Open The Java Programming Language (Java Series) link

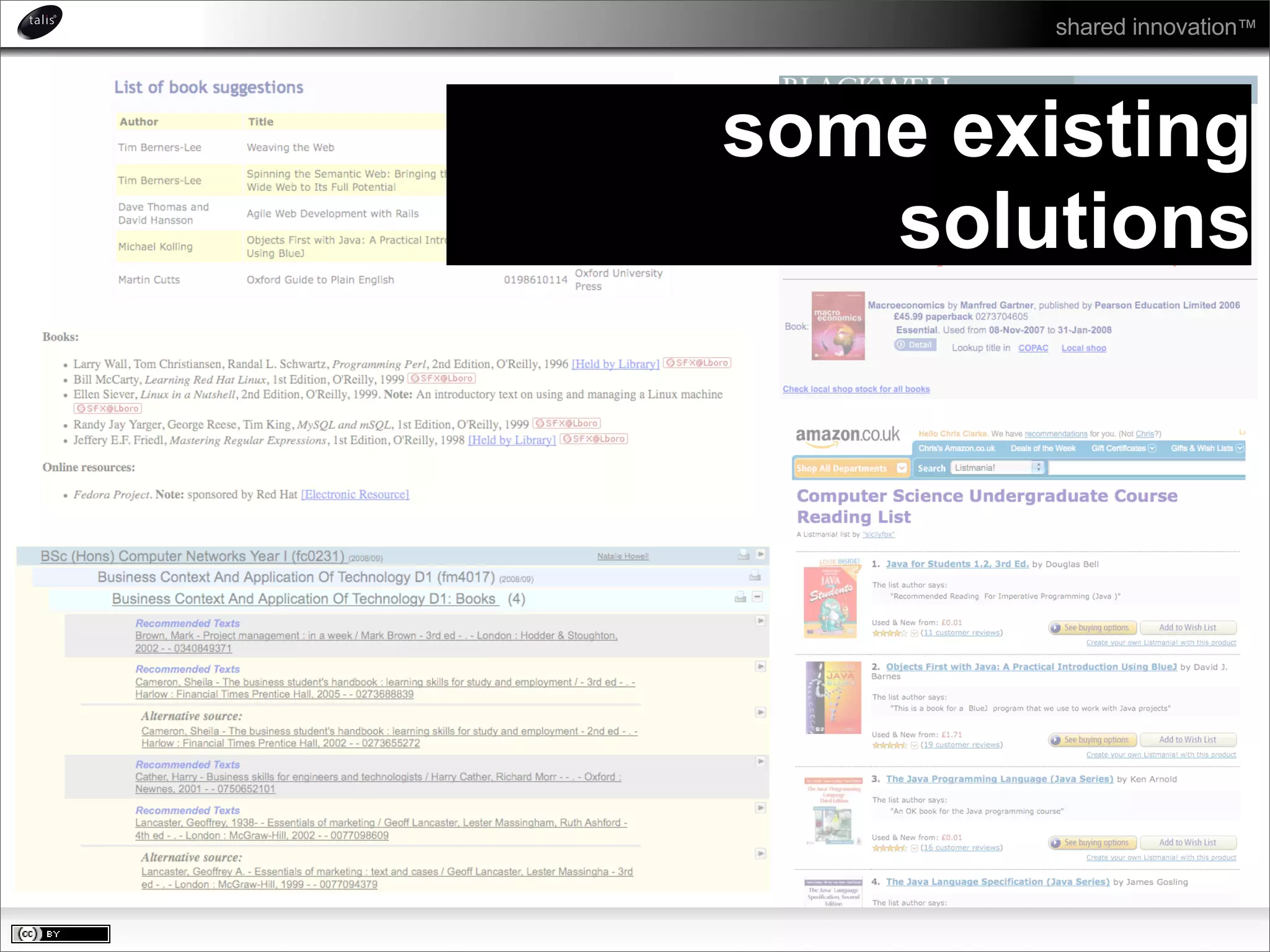coord(1000,778)
